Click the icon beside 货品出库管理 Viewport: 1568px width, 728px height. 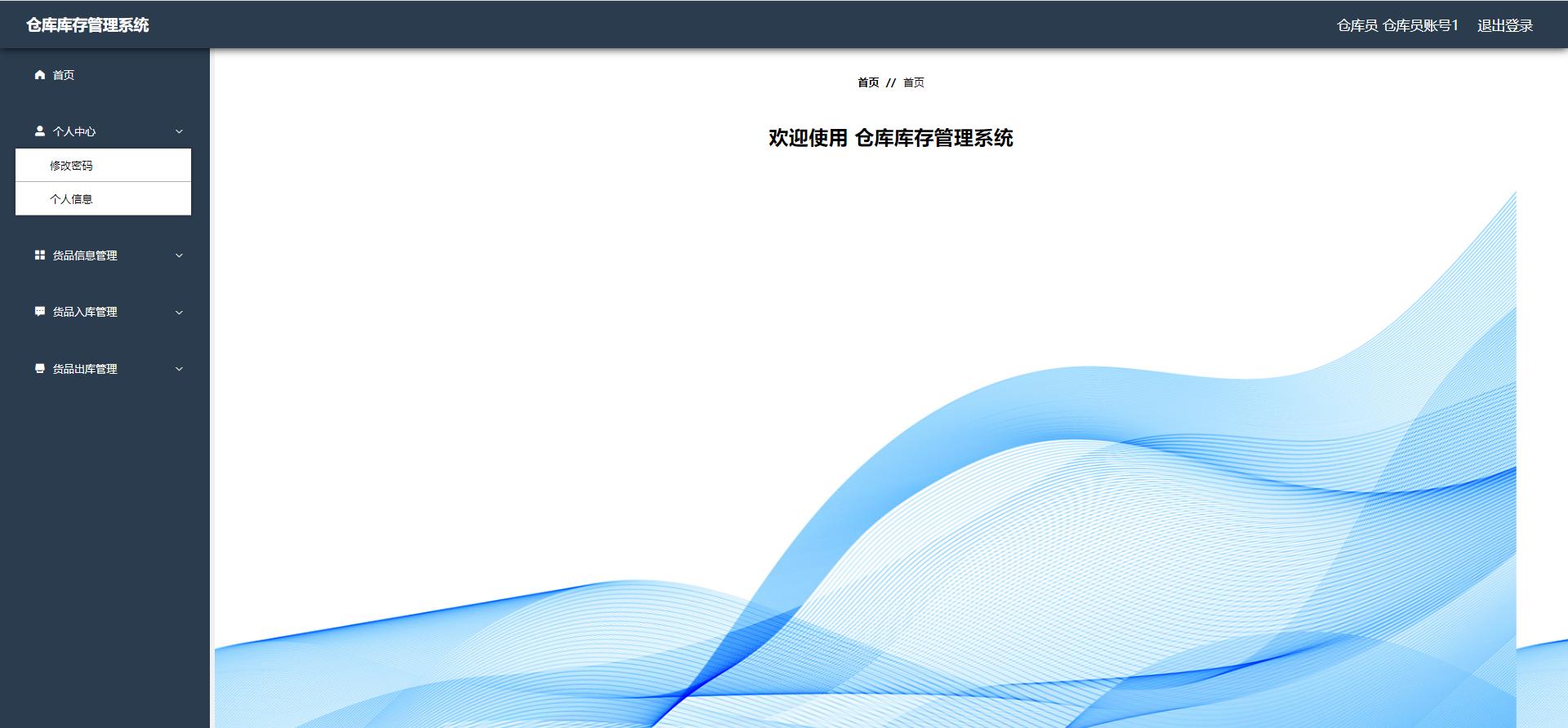(39, 368)
